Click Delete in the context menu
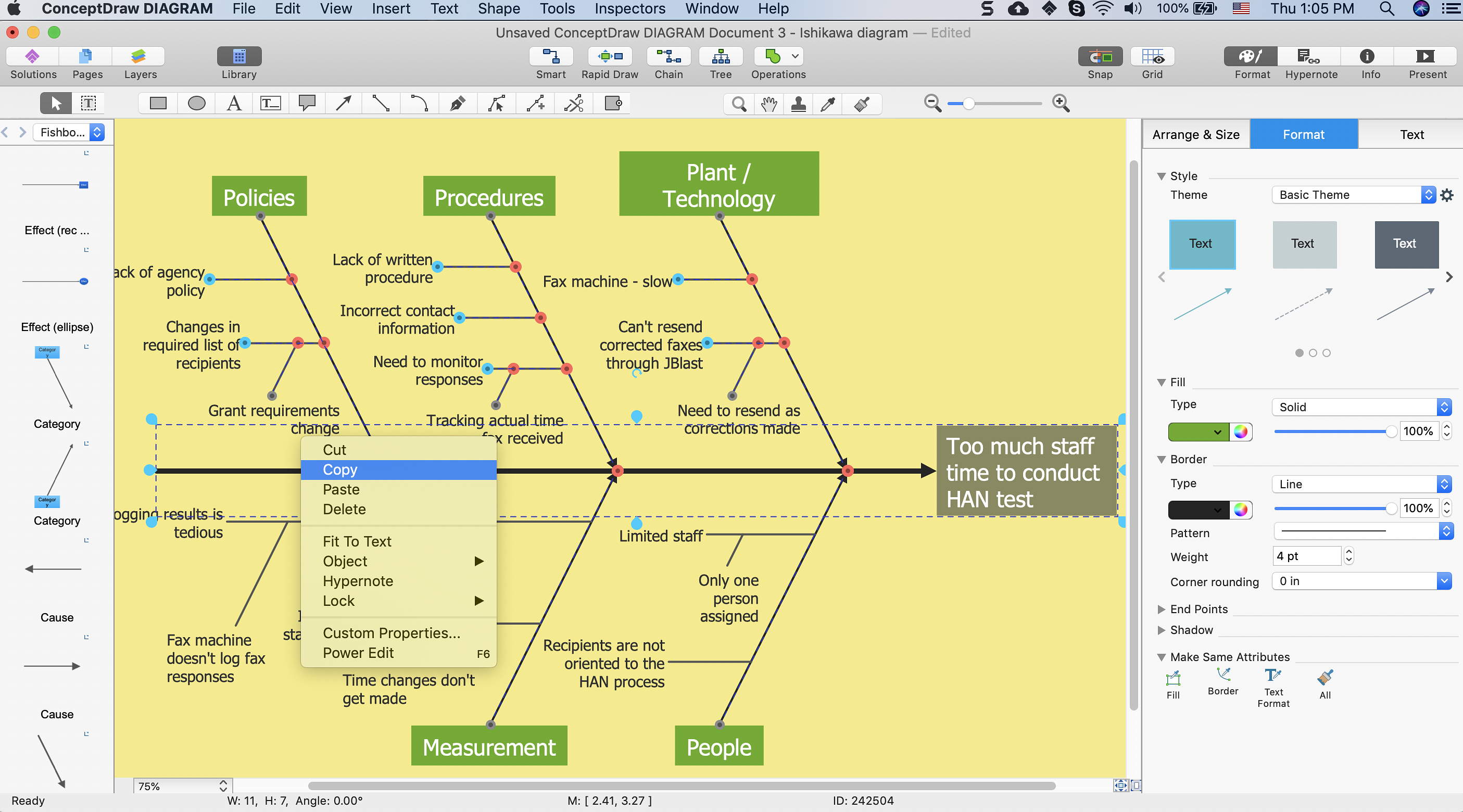The width and height of the screenshot is (1463, 812). [x=344, y=509]
